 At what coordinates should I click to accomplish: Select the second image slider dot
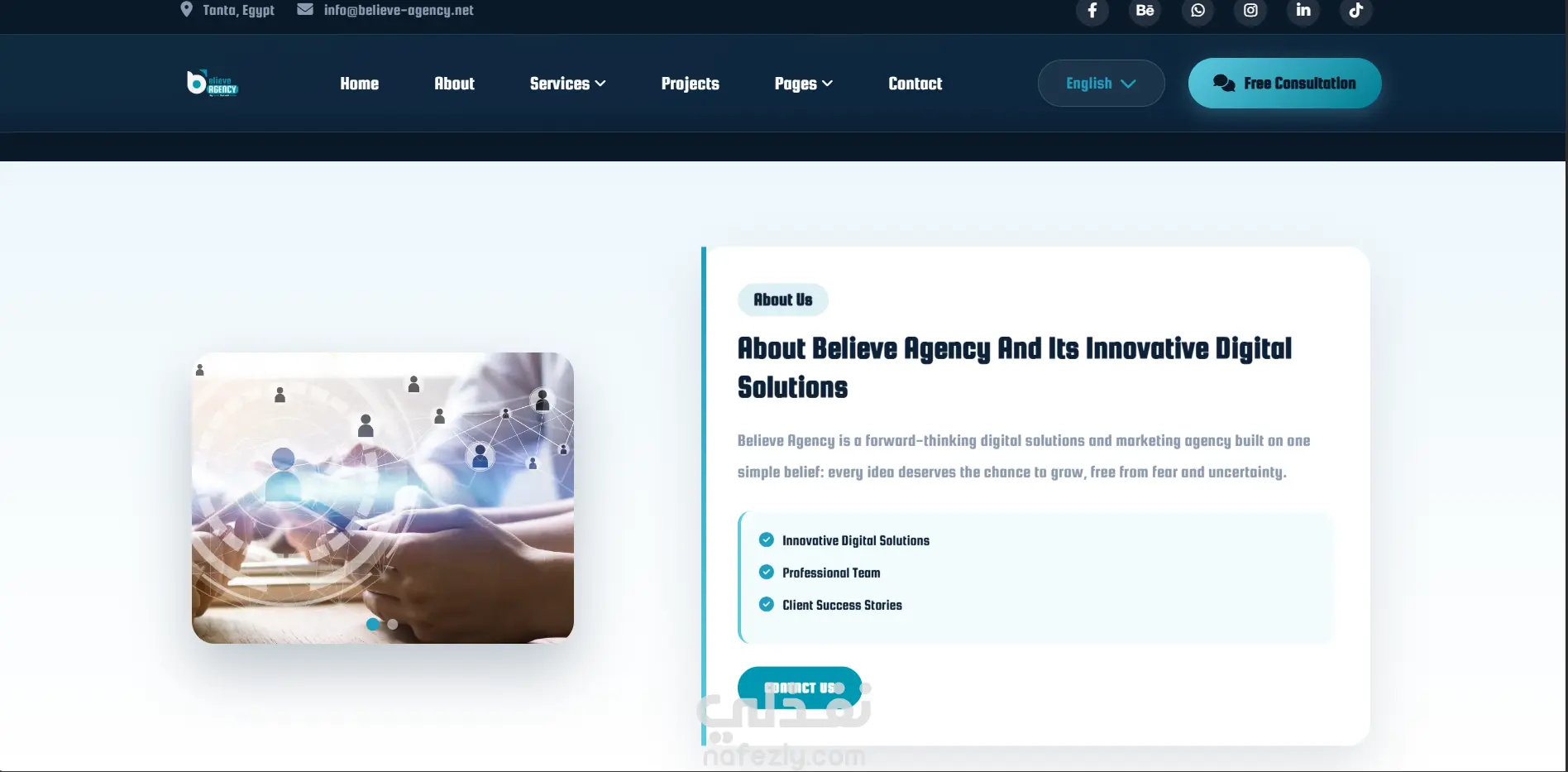(x=393, y=625)
